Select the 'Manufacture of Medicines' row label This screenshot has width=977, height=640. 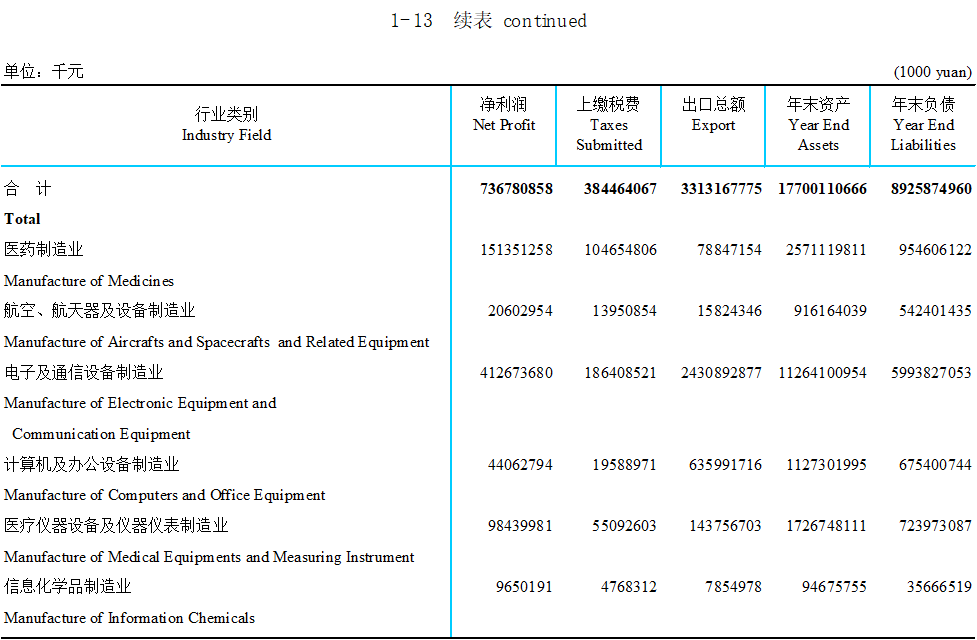pyautogui.click(x=89, y=281)
